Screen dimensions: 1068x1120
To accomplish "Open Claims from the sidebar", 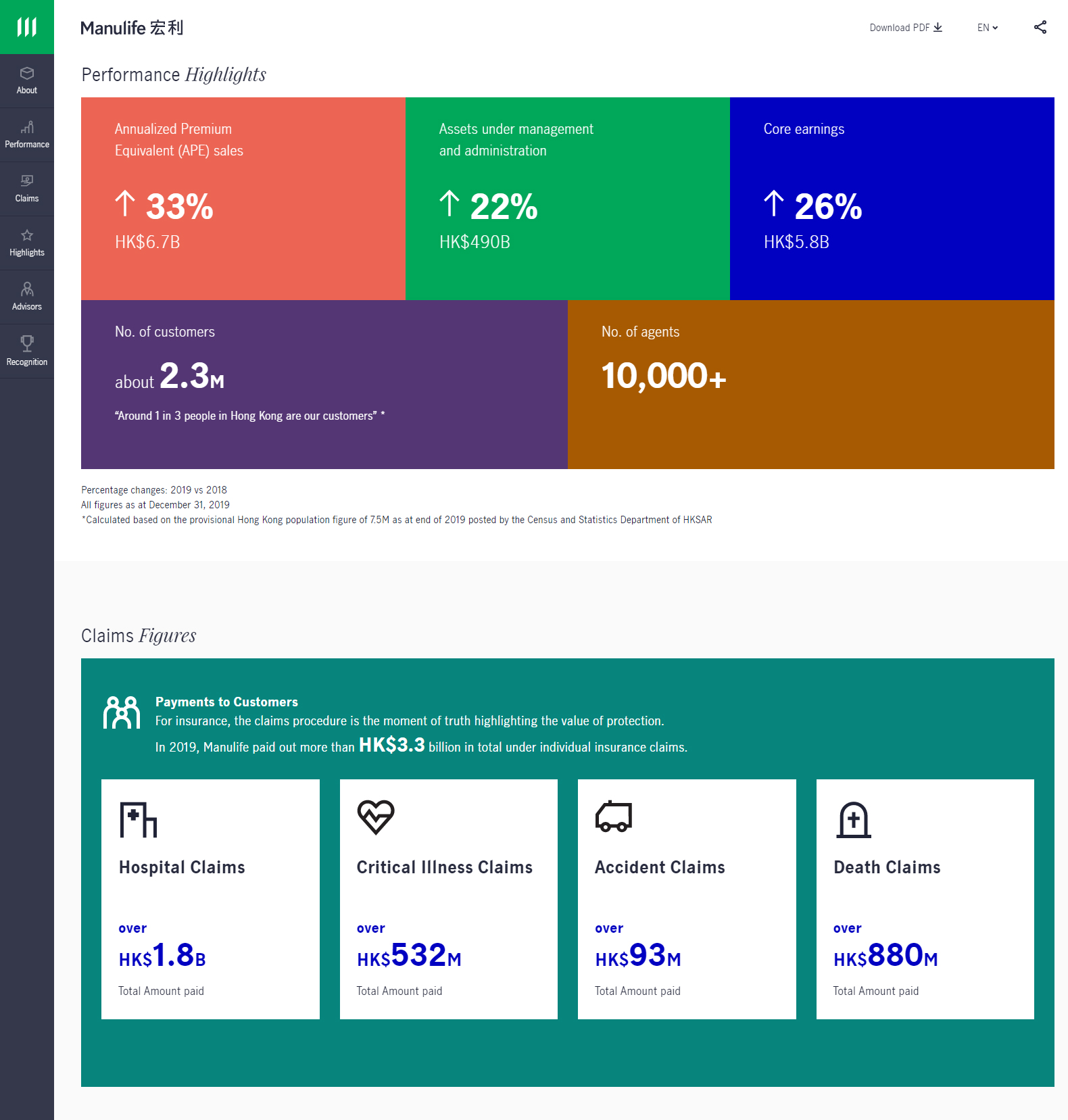I will click(27, 189).
